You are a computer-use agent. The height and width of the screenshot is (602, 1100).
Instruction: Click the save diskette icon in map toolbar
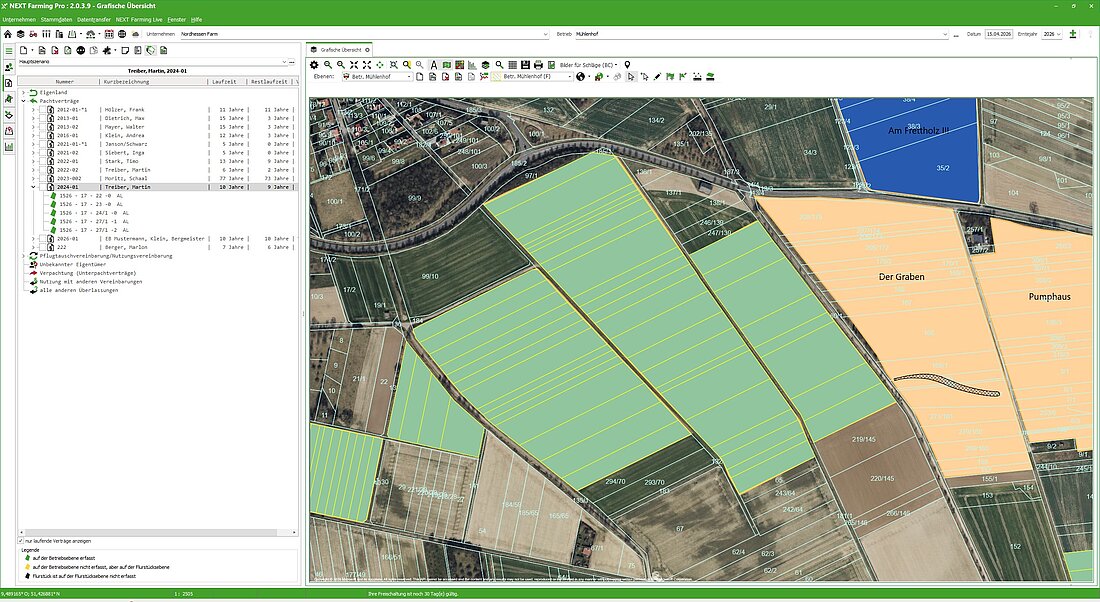[525, 65]
